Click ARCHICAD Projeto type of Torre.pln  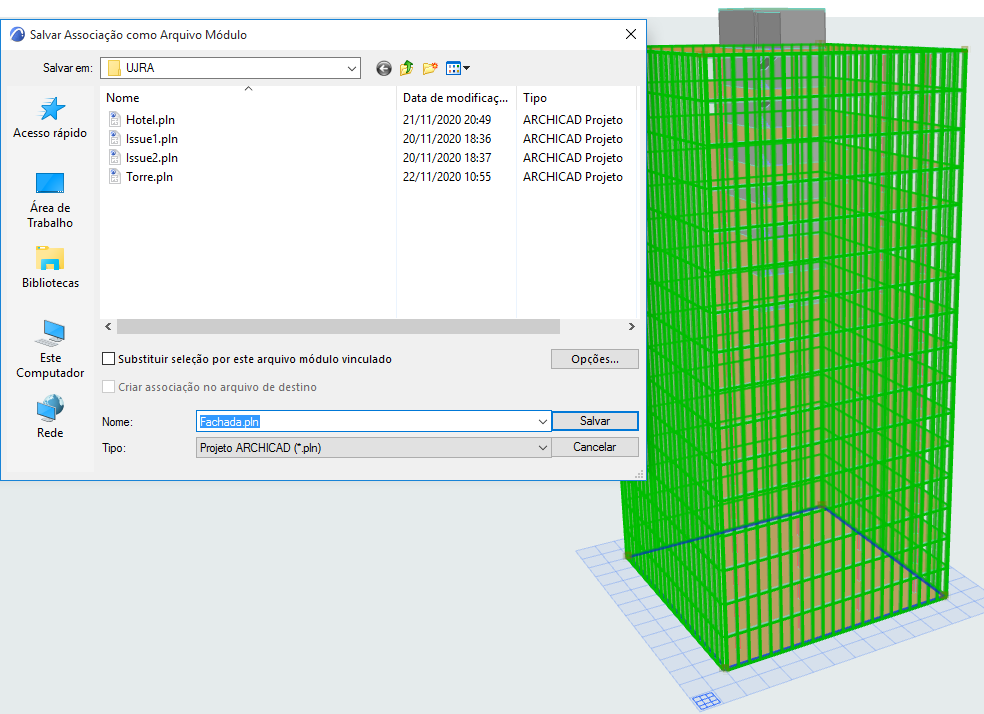pyautogui.click(x=573, y=176)
